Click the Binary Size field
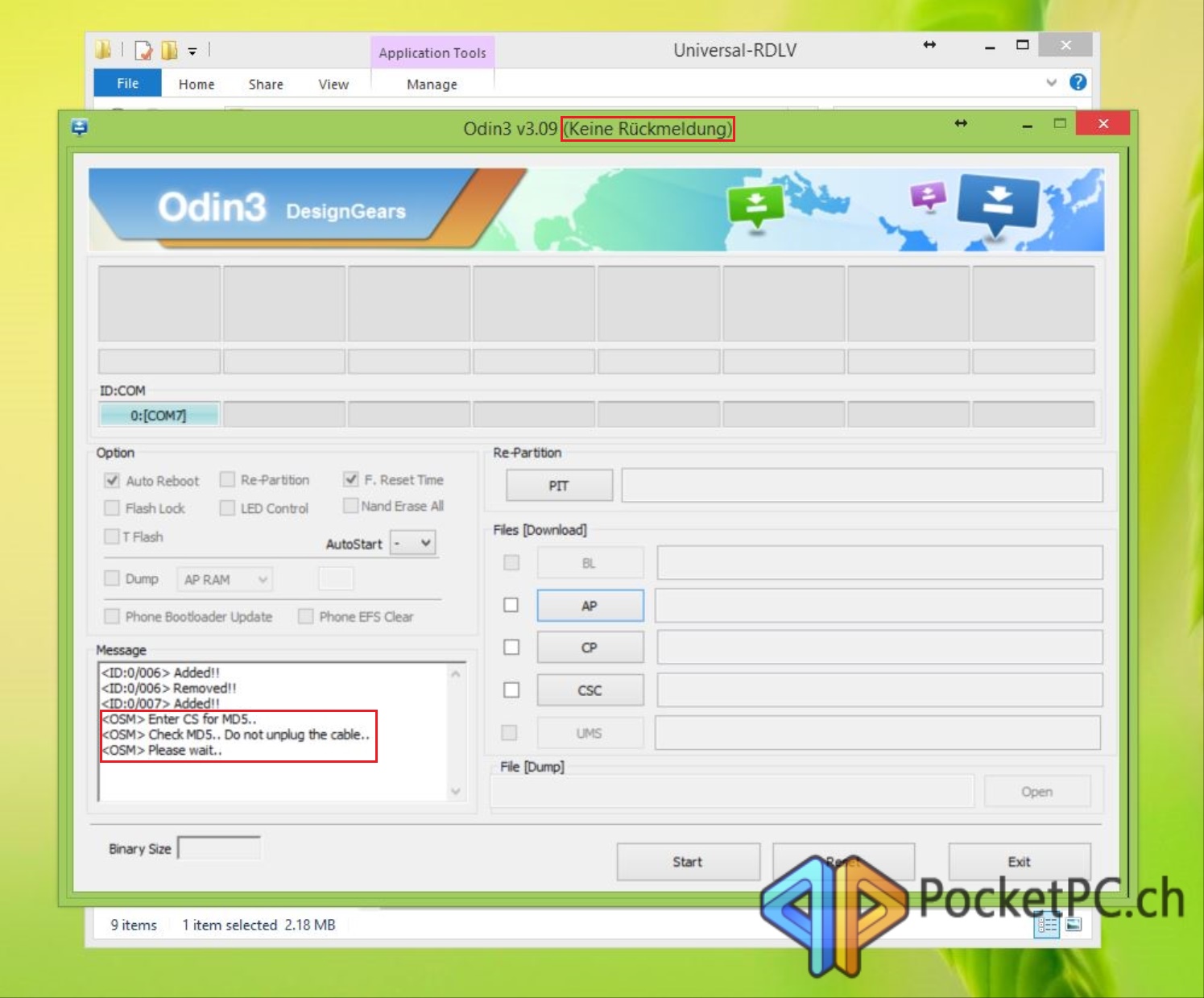This screenshot has width=1204, height=998. pos(219,848)
